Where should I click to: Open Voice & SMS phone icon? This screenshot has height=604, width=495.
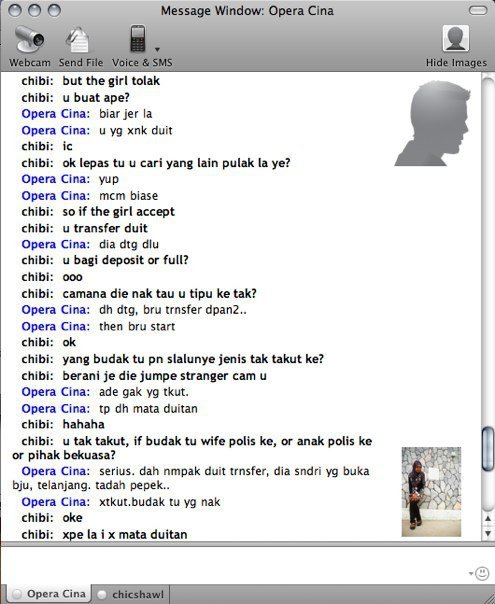[x=138, y=38]
